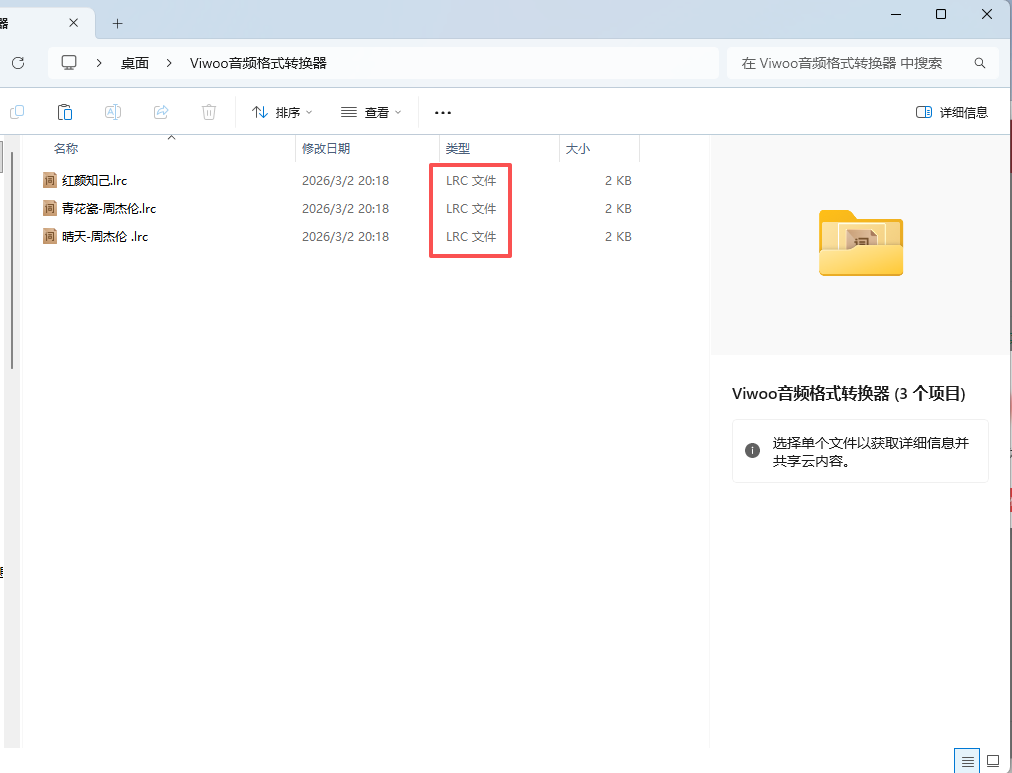
Task: Expand the chevron after 桌面 in path
Action: (x=169, y=63)
